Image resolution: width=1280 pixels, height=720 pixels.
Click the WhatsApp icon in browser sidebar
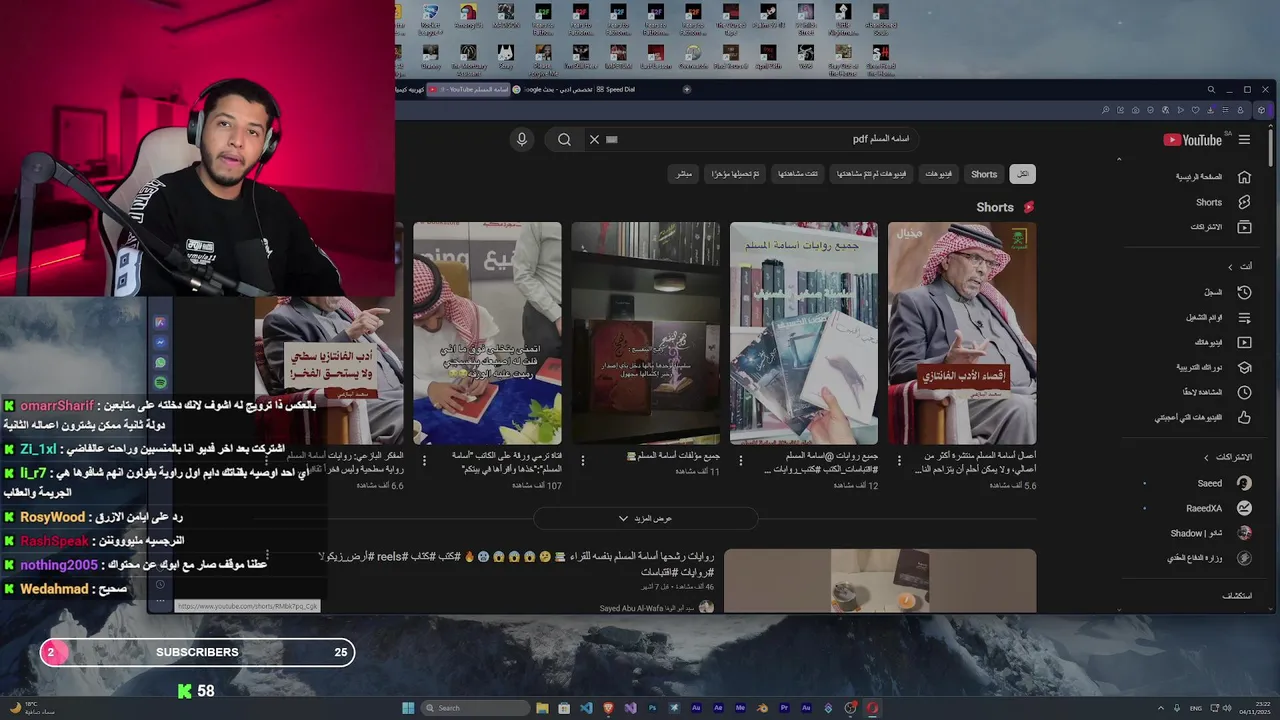[160, 363]
